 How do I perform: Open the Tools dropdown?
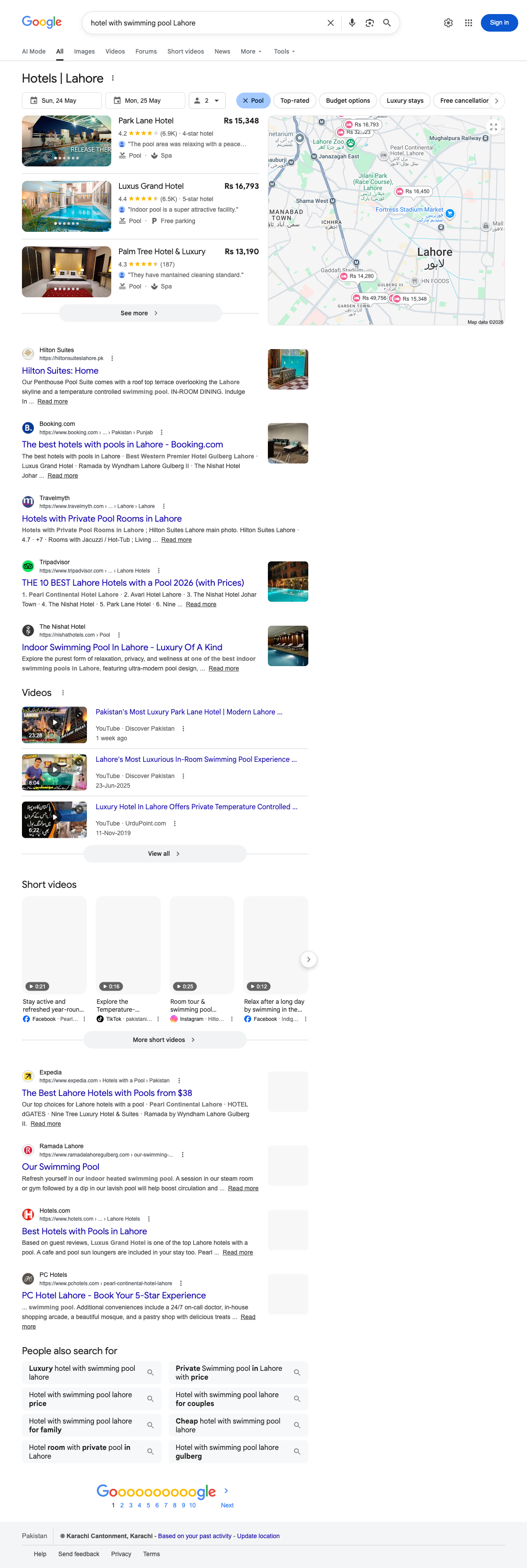pos(284,52)
